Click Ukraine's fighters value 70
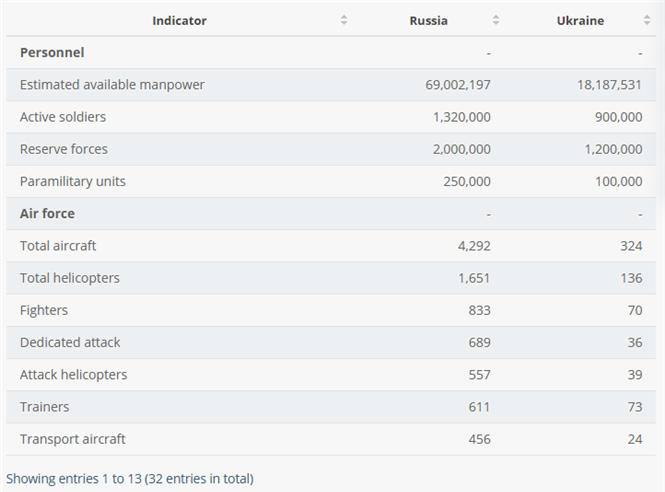 pos(634,310)
